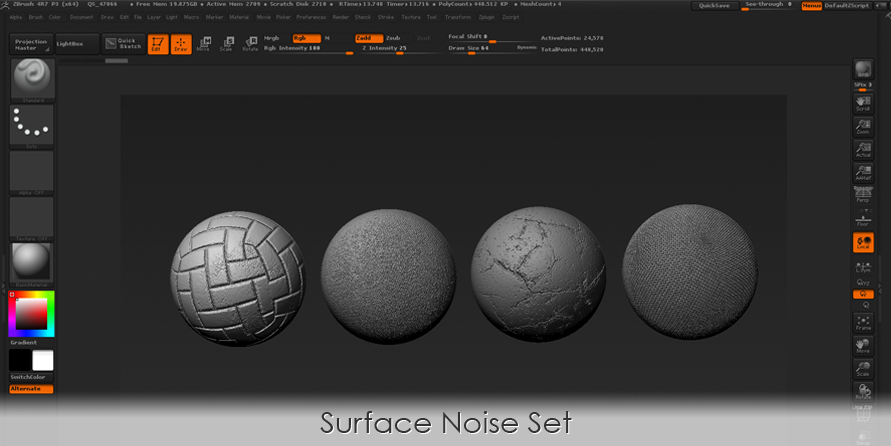Adjust the Focal Shift slider
The height and width of the screenshot is (446, 891).
pos(492,37)
